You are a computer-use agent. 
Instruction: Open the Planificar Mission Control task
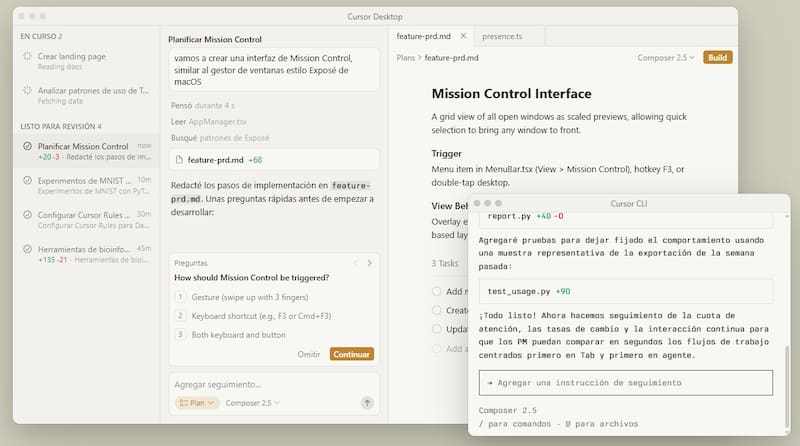tap(87, 151)
